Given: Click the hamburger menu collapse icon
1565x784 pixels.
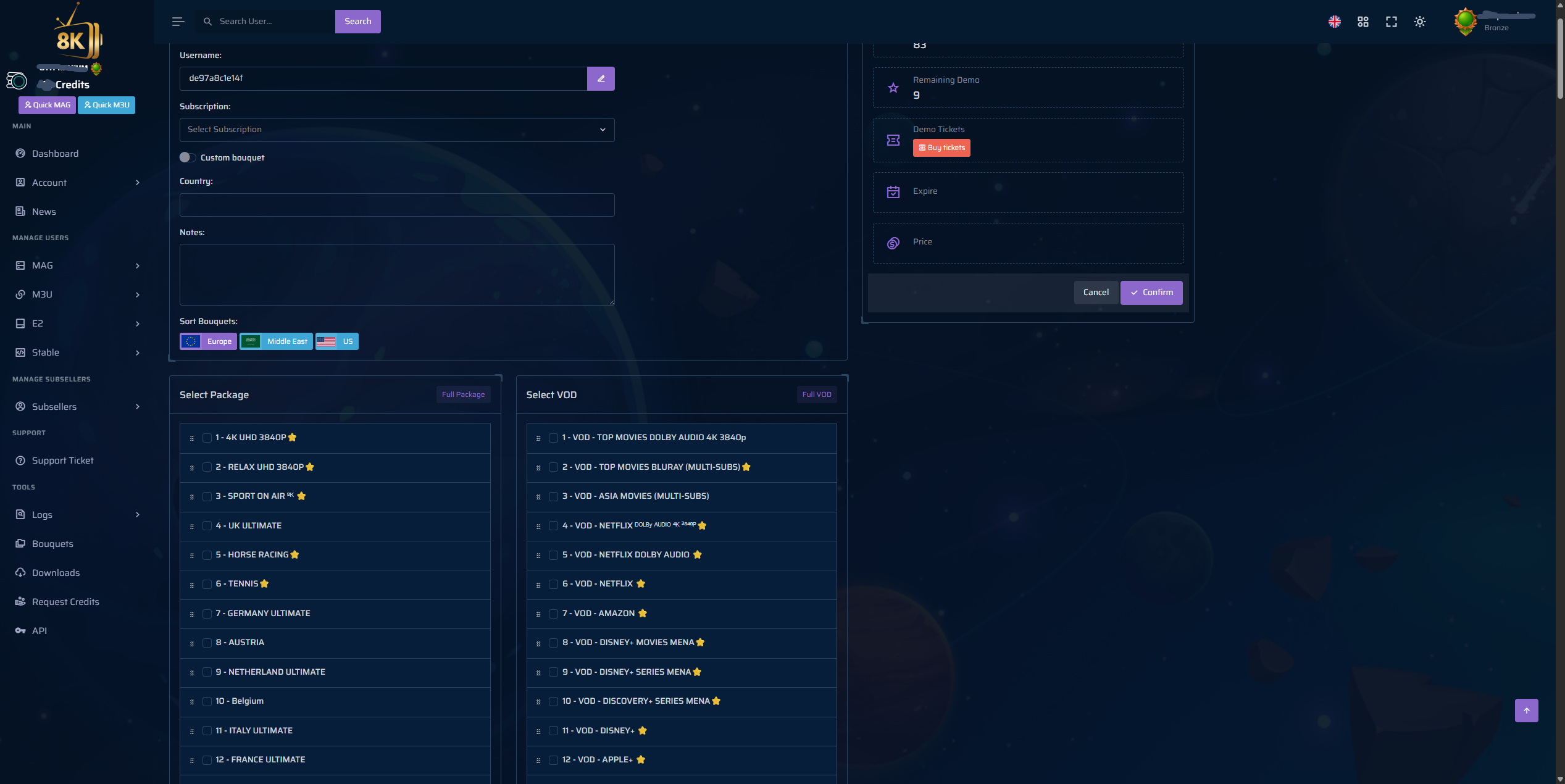Looking at the screenshot, I should pos(178,22).
